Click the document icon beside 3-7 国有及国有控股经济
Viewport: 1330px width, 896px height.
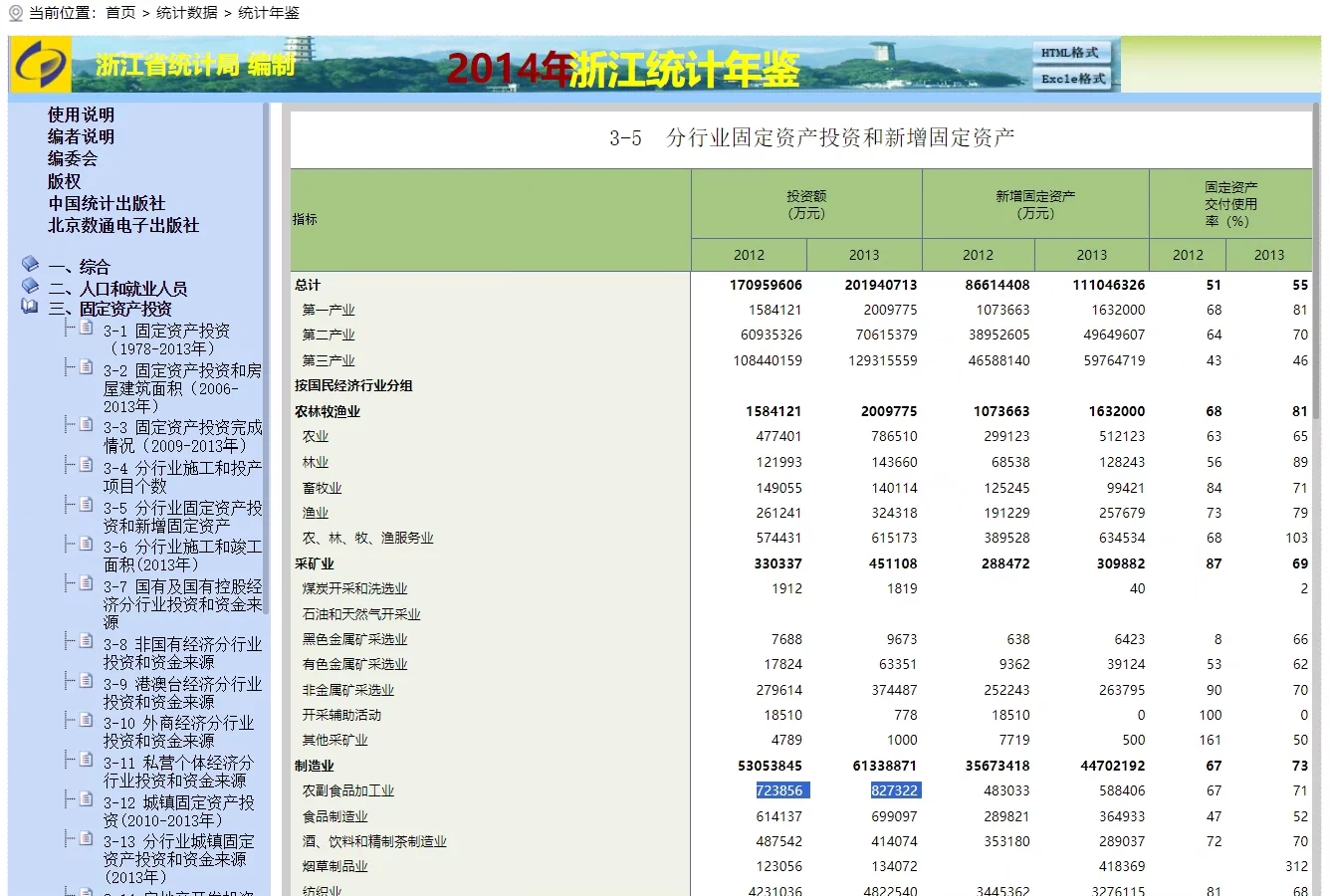pos(87,584)
